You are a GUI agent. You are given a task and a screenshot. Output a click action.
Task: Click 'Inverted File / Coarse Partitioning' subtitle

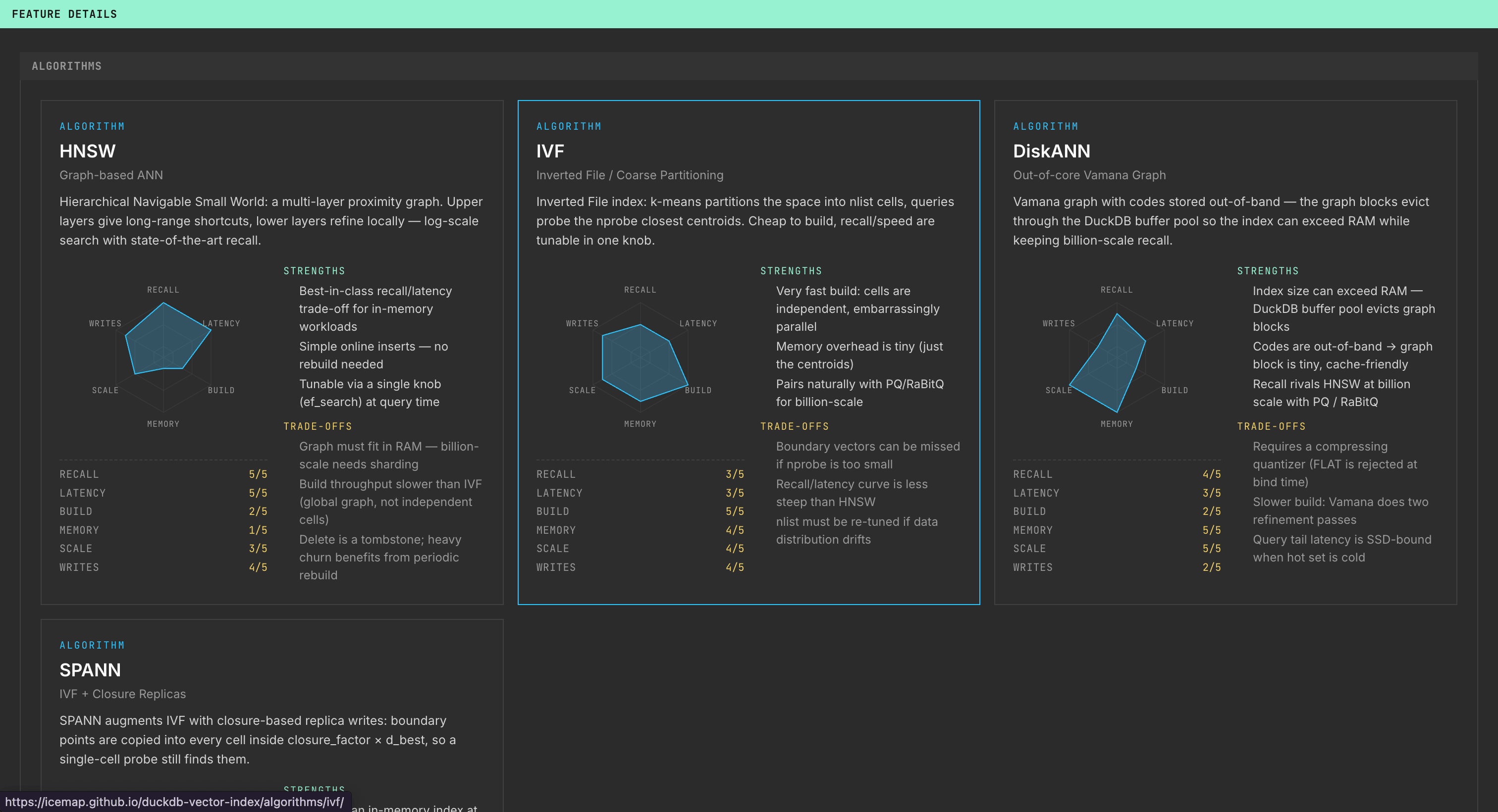[629, 175]
